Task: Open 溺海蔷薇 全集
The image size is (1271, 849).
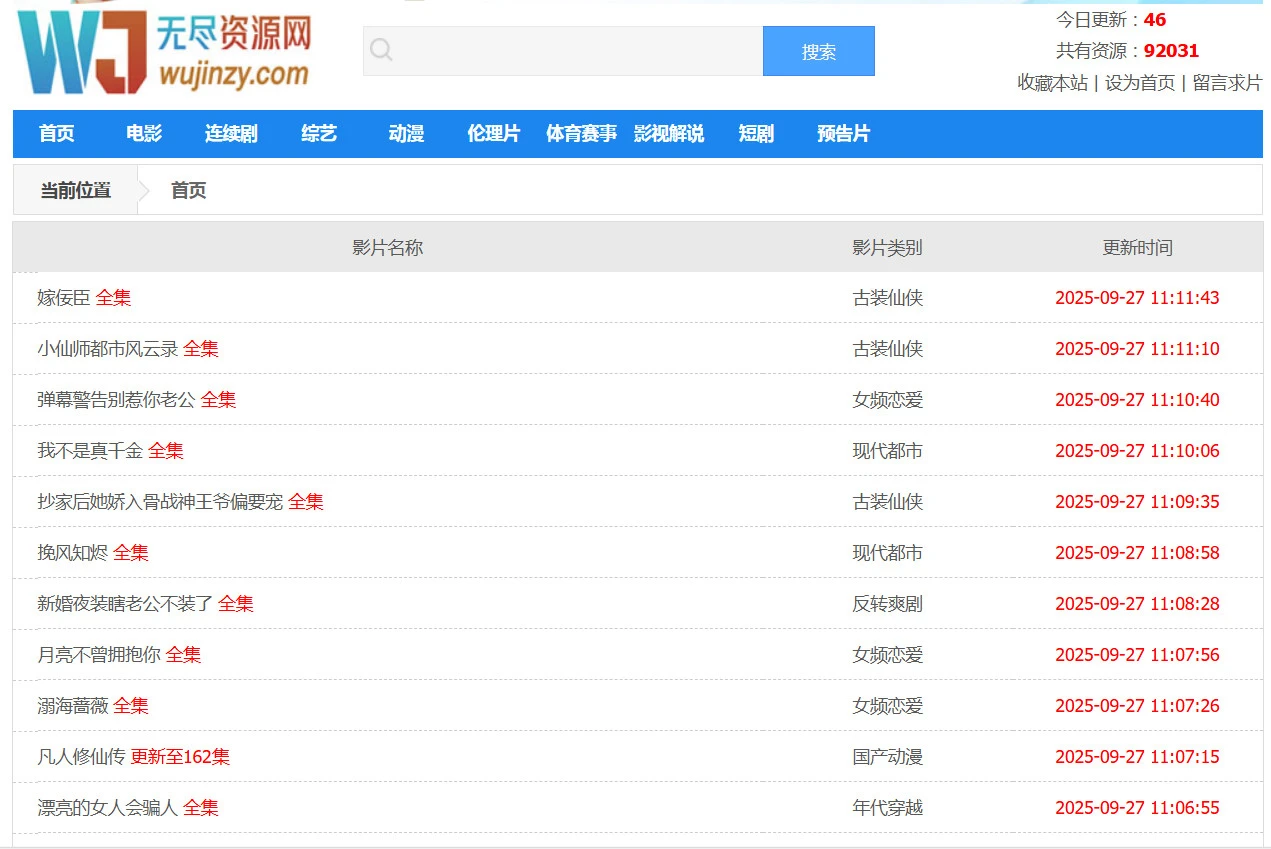Action: [x=90, y=705]
